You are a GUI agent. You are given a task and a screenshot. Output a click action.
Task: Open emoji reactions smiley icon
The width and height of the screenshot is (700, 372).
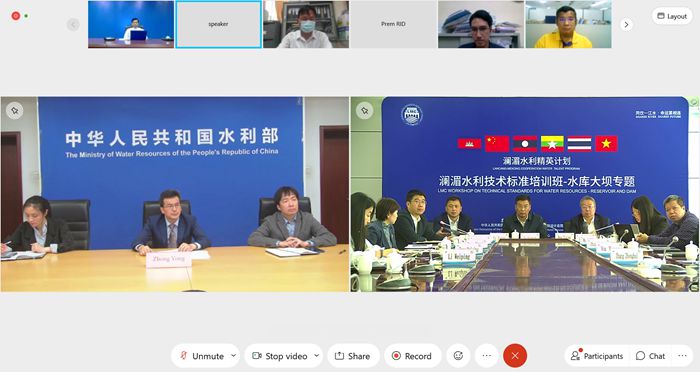tap(458, 356)
